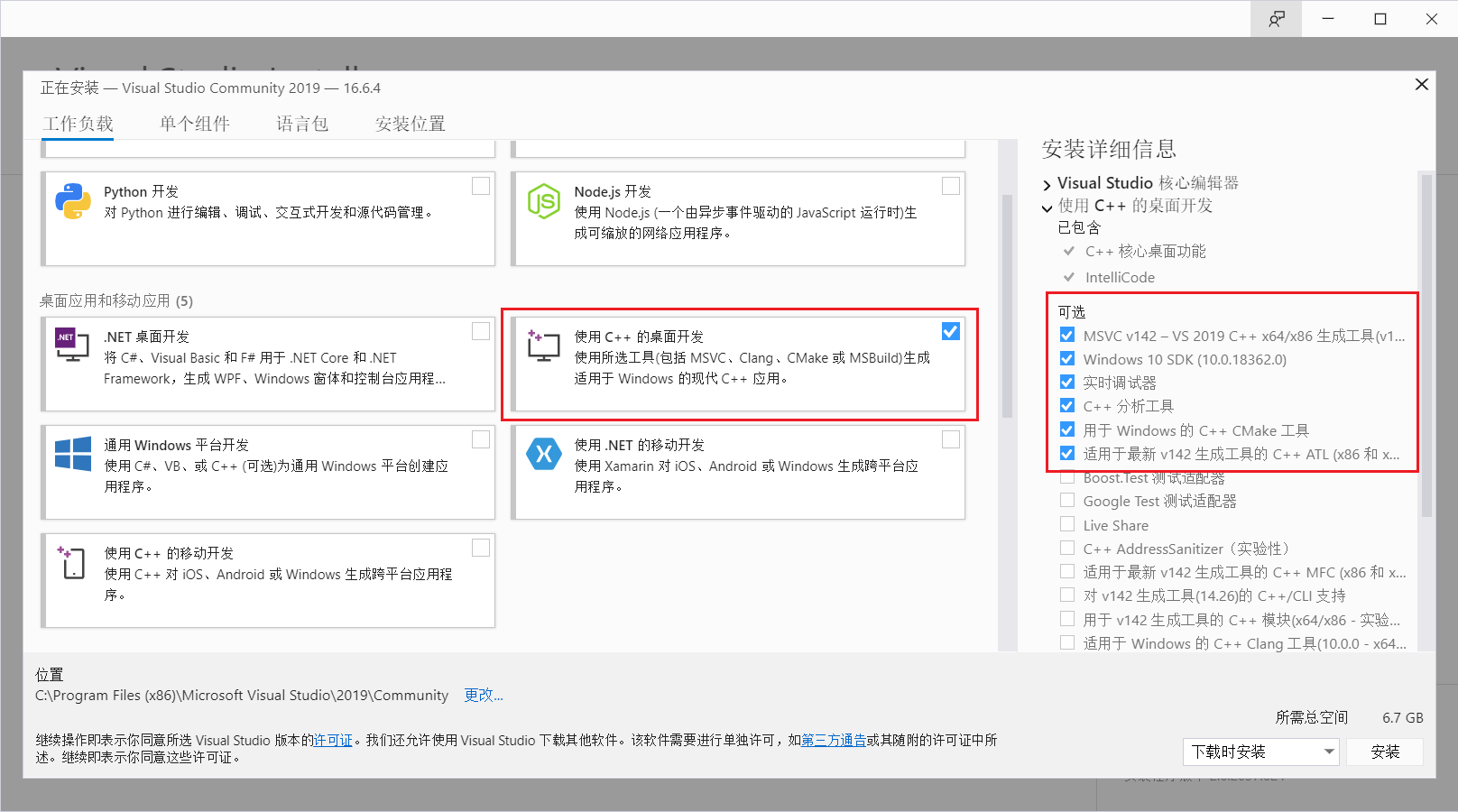Expand Visual Studio 核心编辑器 section
Screen dimensions: 1458x812
1047,184
